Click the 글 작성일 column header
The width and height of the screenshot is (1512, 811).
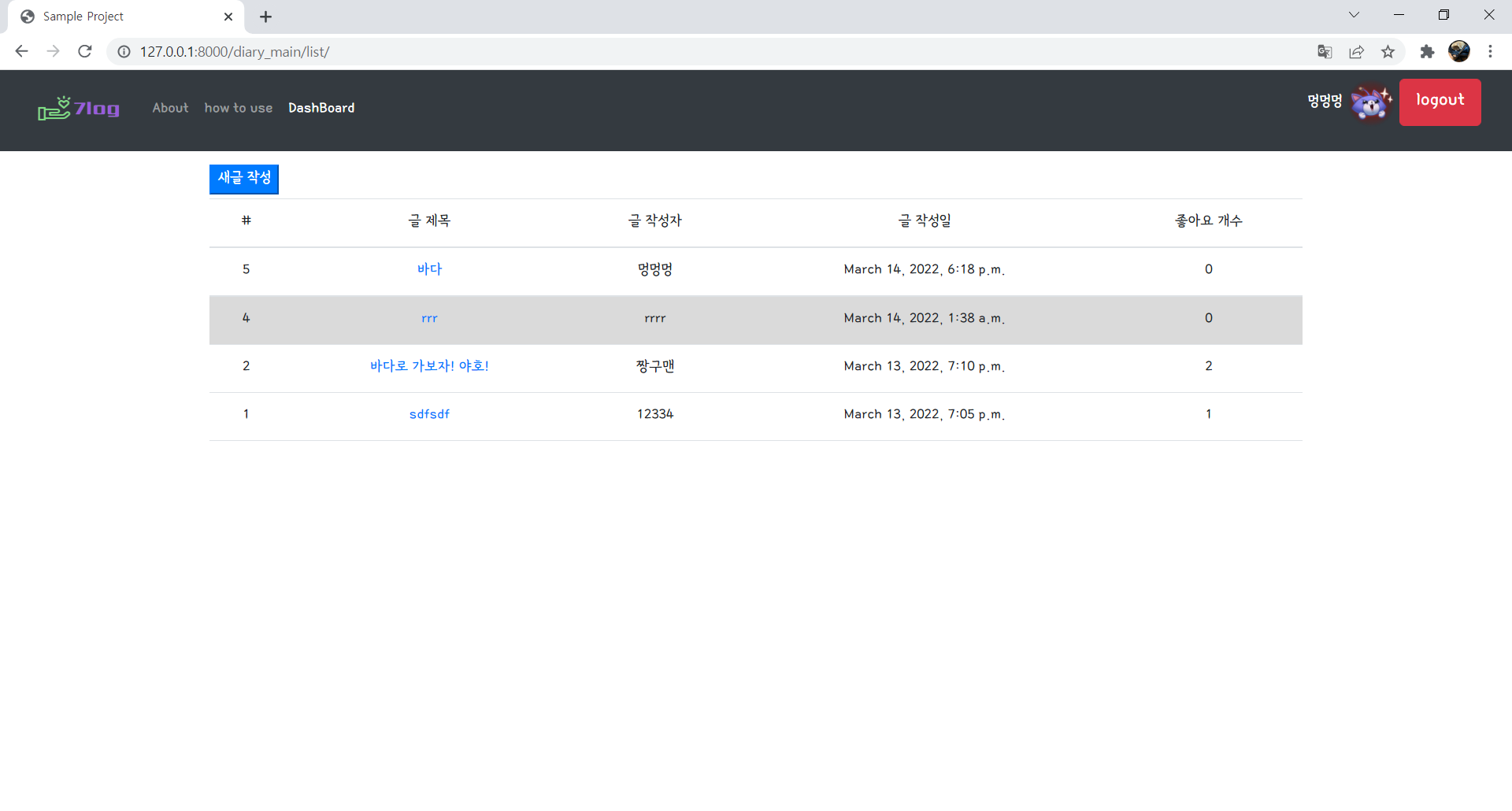(x=925, y=221)
